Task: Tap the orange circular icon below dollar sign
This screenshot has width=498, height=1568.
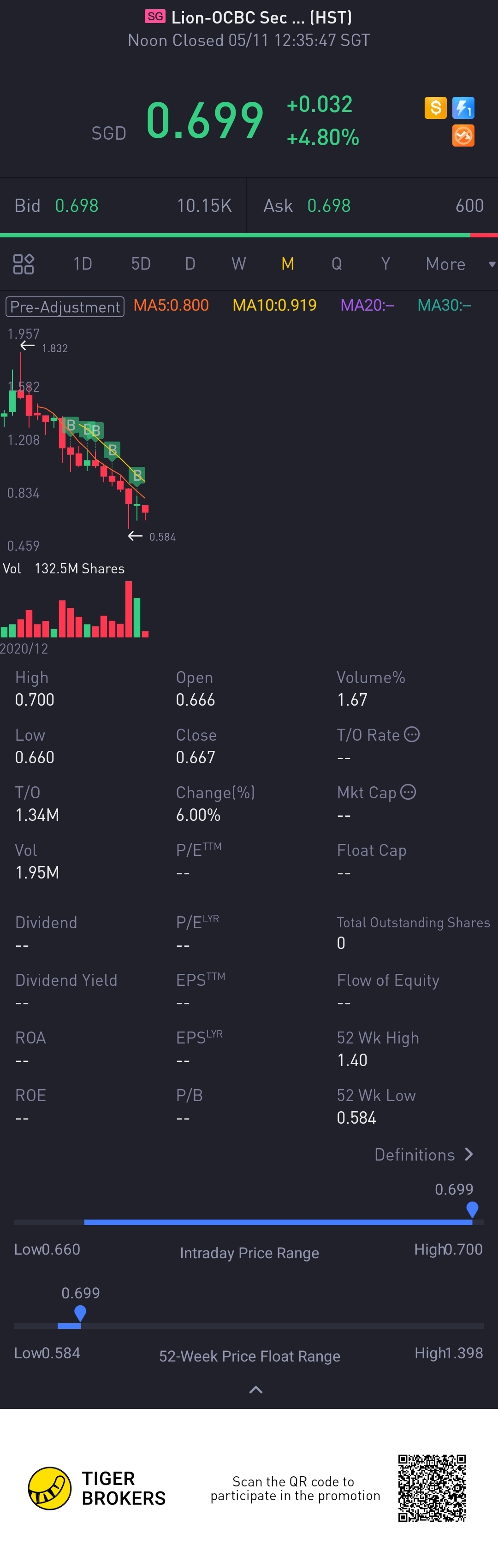Action: click(x=463, y=136)
